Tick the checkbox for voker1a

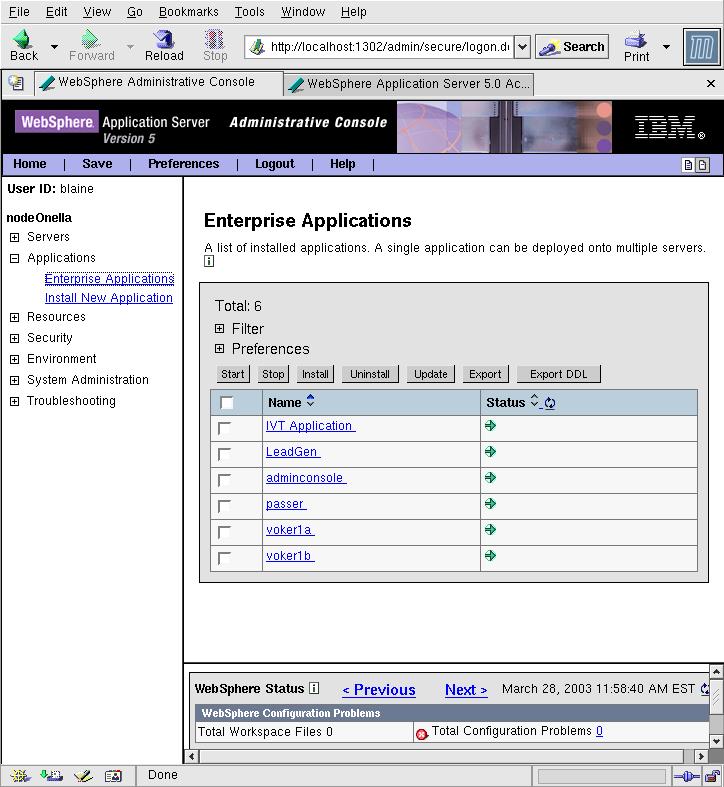(224, 532)
